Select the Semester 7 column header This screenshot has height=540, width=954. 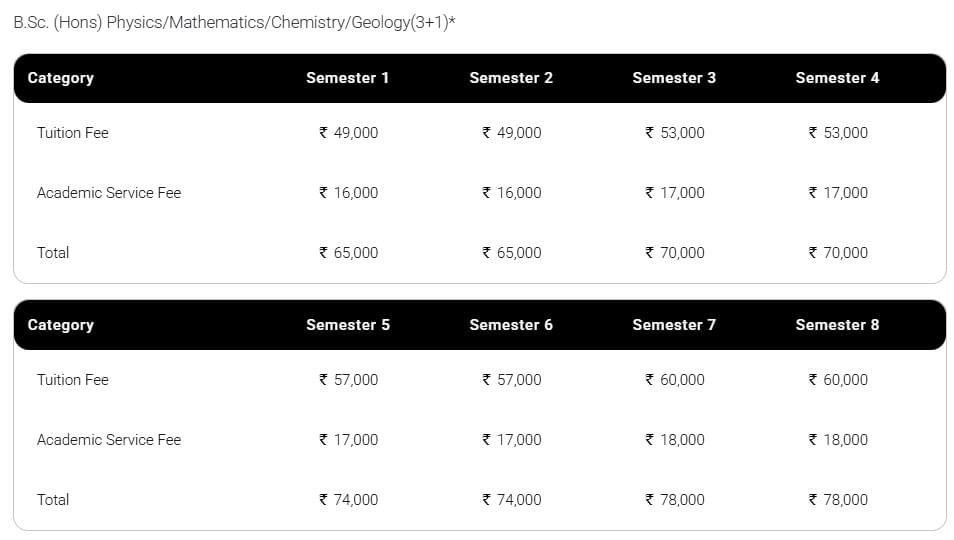[673, 325]
